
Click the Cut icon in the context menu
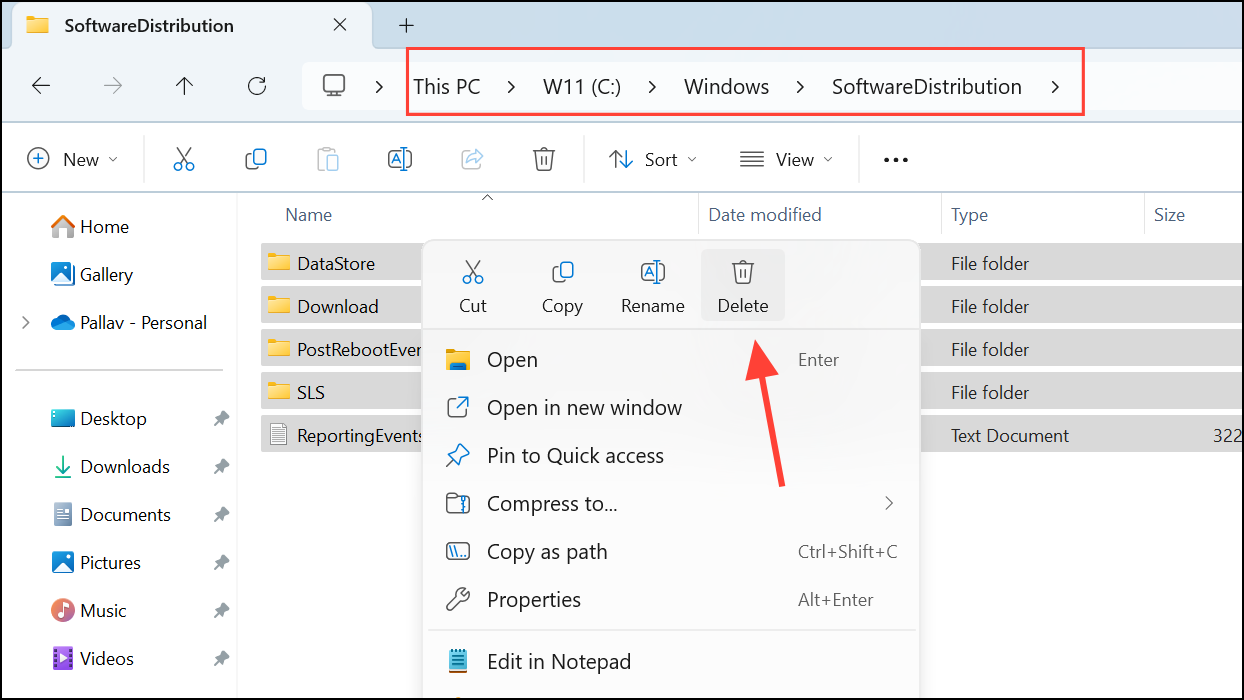[472, 284]
